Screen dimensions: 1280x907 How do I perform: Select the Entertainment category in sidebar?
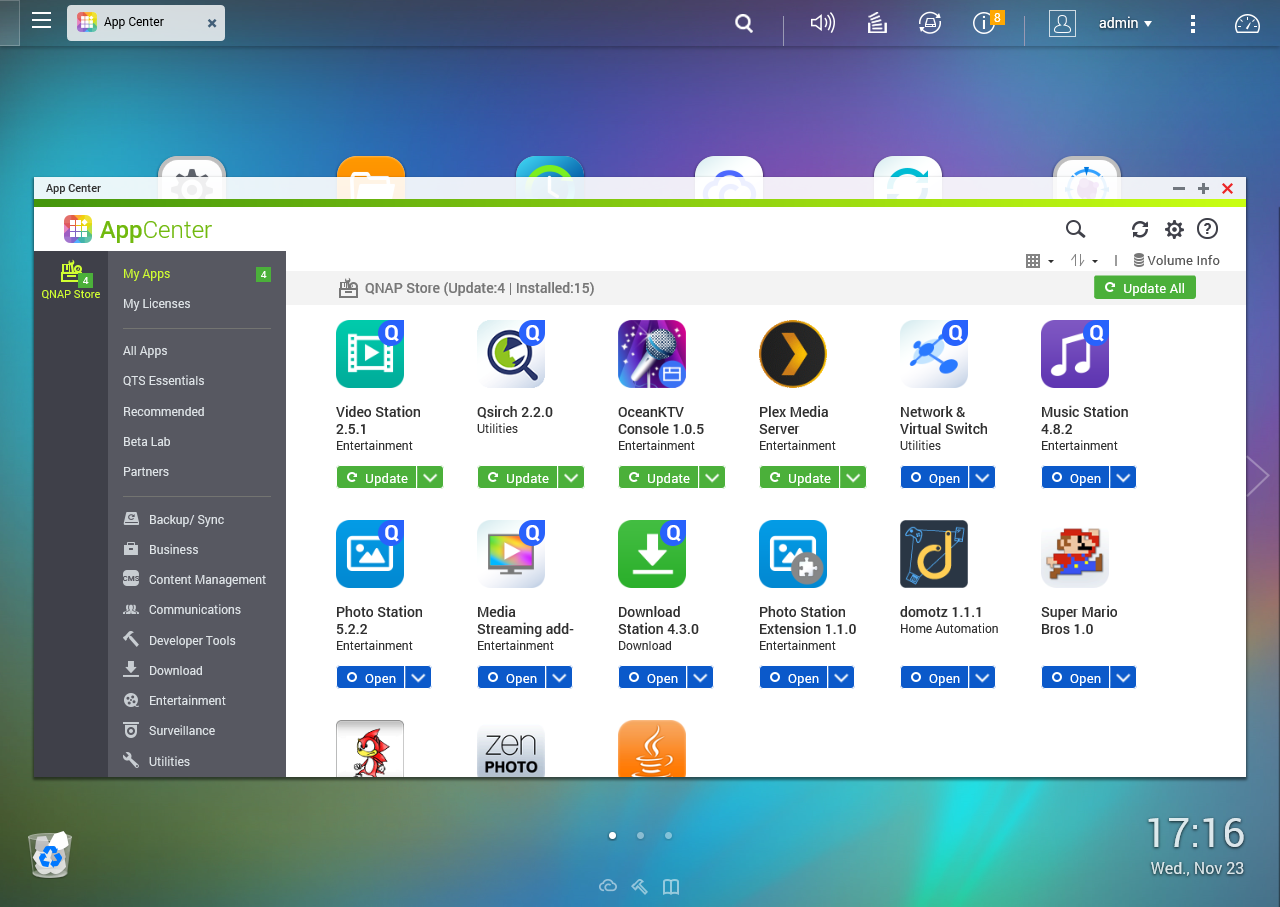[x=187, y=701]
